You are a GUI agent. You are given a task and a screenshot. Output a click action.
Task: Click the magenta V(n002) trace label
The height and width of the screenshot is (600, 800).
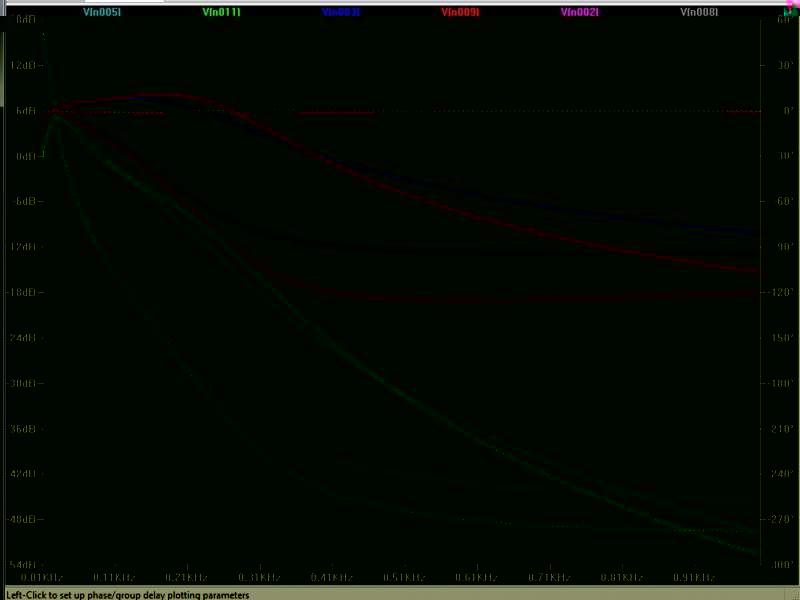[580, 12]
